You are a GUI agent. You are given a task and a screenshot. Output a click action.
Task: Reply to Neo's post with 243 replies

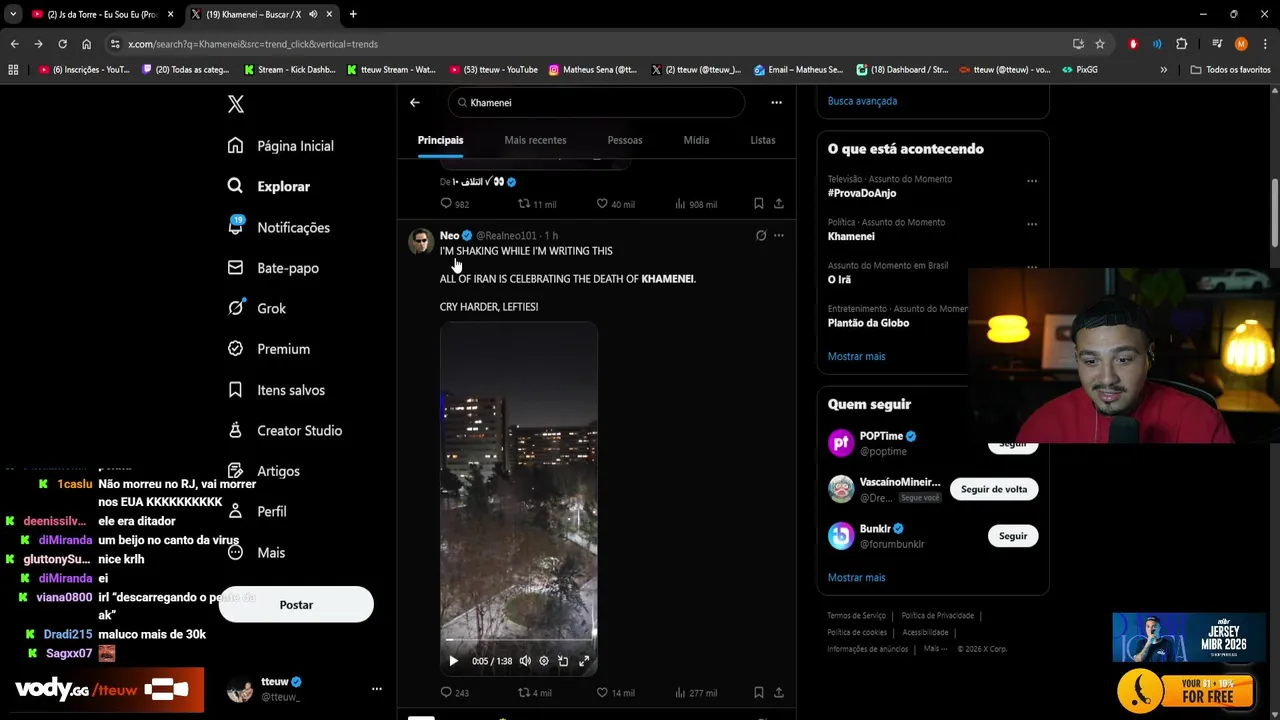455,693
